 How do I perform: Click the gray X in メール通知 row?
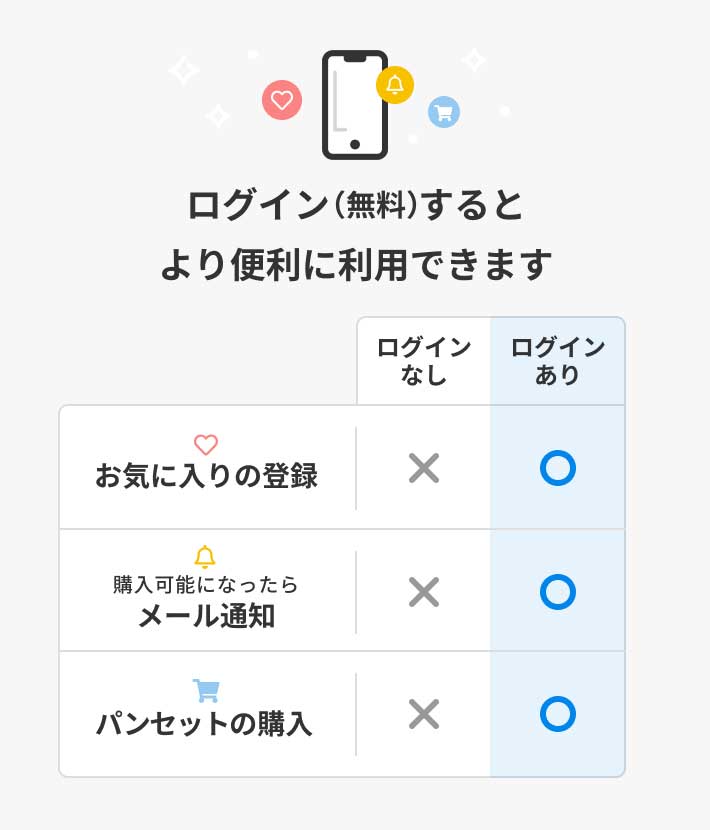pos(424,592)
